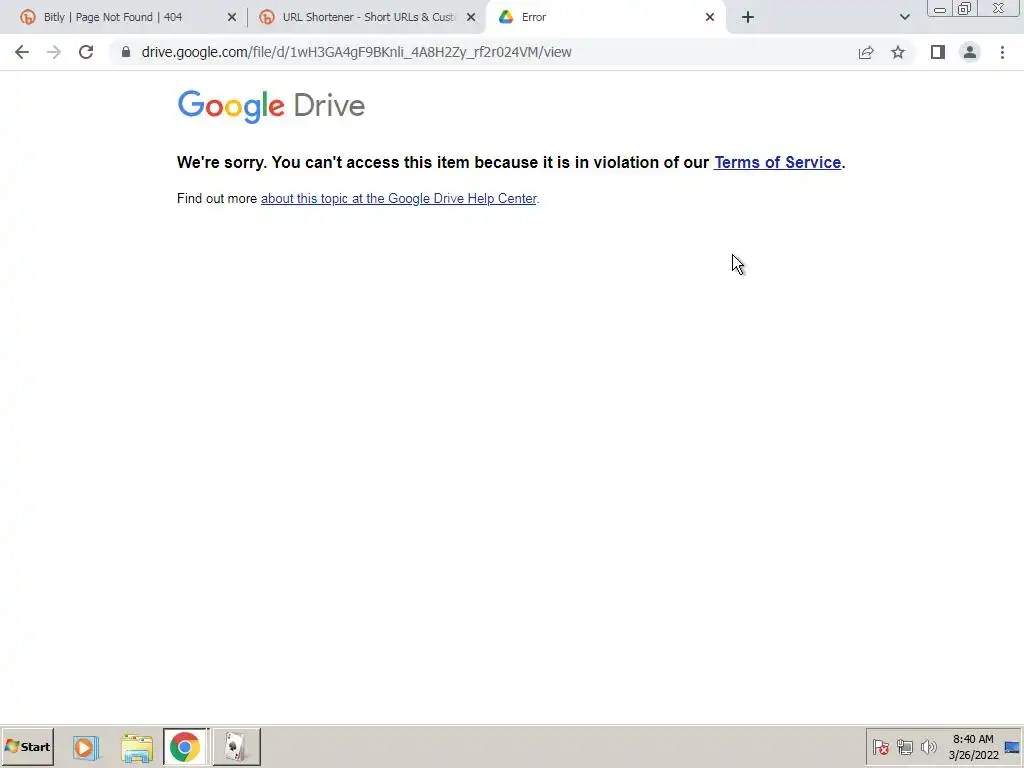This screenshot has height=768, width=1024.
Task: Open the network tray icon
Action: (x=904, y=746)
